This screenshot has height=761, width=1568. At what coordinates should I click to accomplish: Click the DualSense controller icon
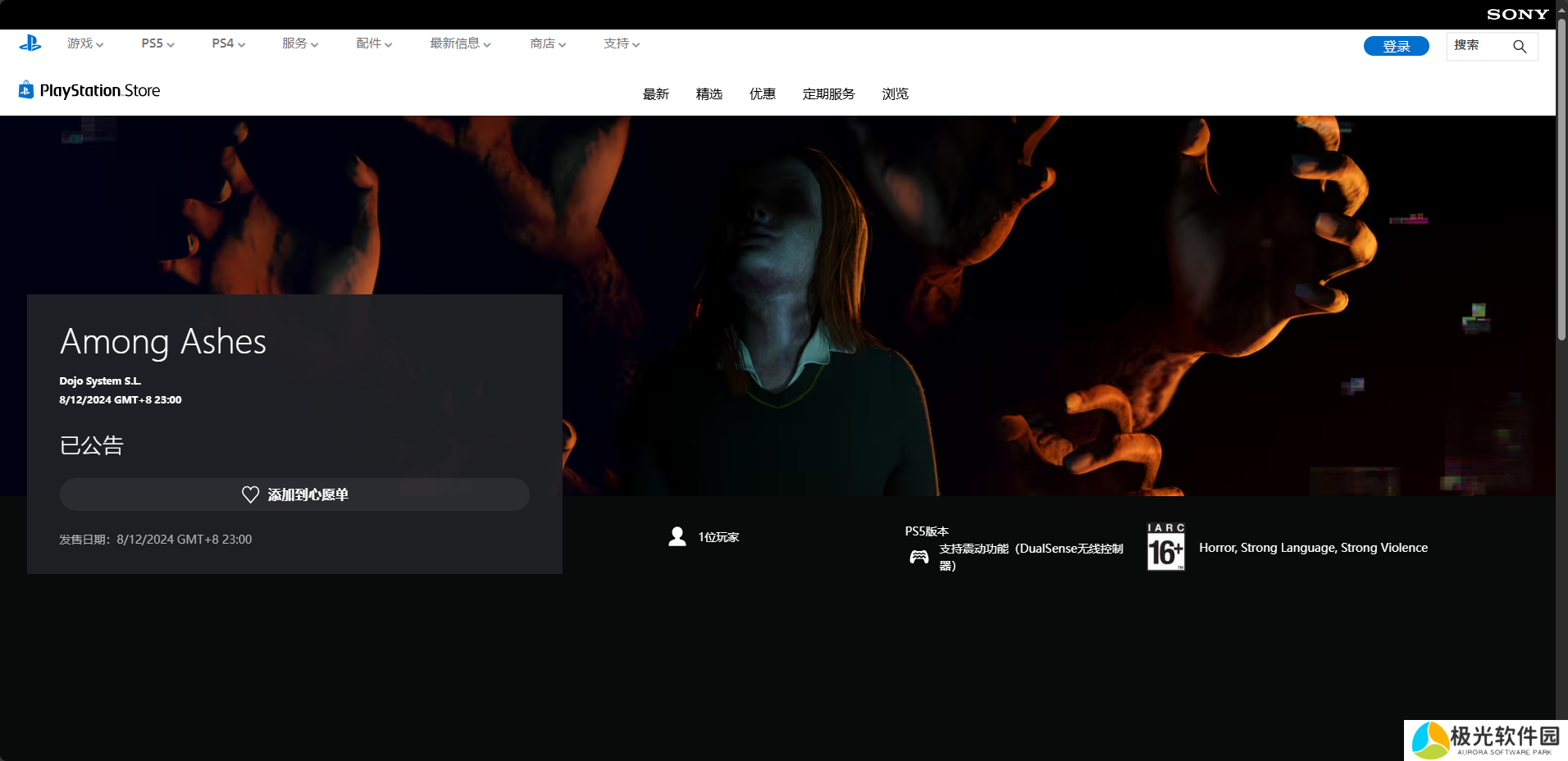point(918,558)
